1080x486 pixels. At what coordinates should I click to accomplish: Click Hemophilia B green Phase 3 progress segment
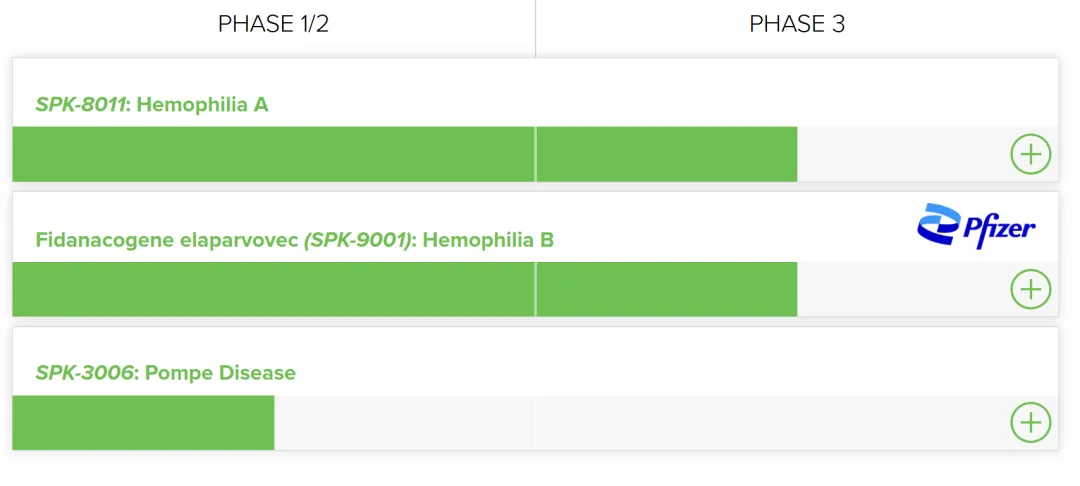pos(666,289)
